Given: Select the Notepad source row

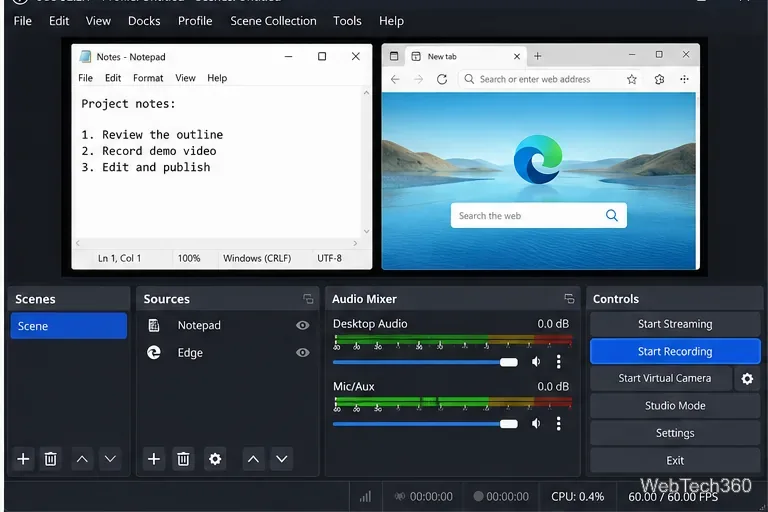Looking at the screenshot, I should point(228,325).
